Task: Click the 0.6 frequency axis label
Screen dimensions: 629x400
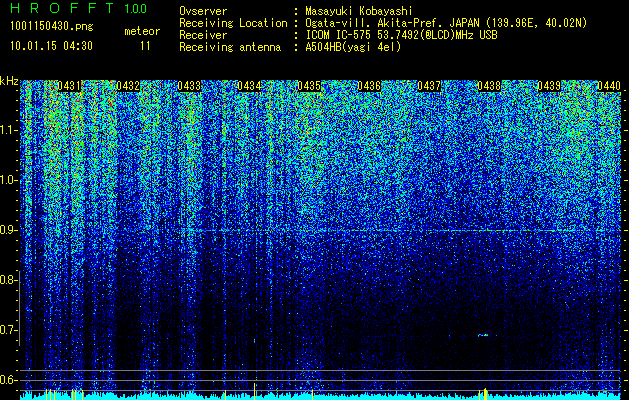Action: pos(9,380)
